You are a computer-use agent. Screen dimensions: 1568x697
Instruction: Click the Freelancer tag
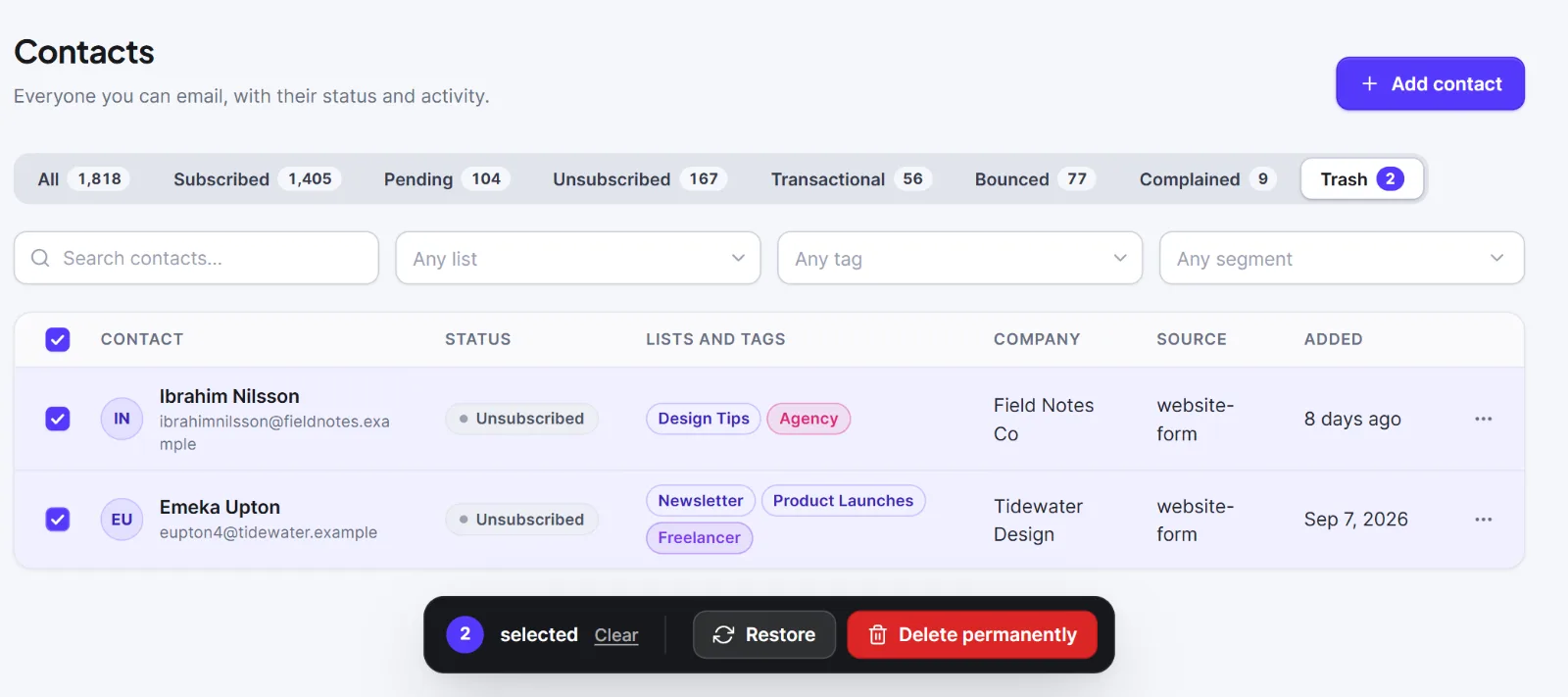pyautogui.click(x=699, y=537)
